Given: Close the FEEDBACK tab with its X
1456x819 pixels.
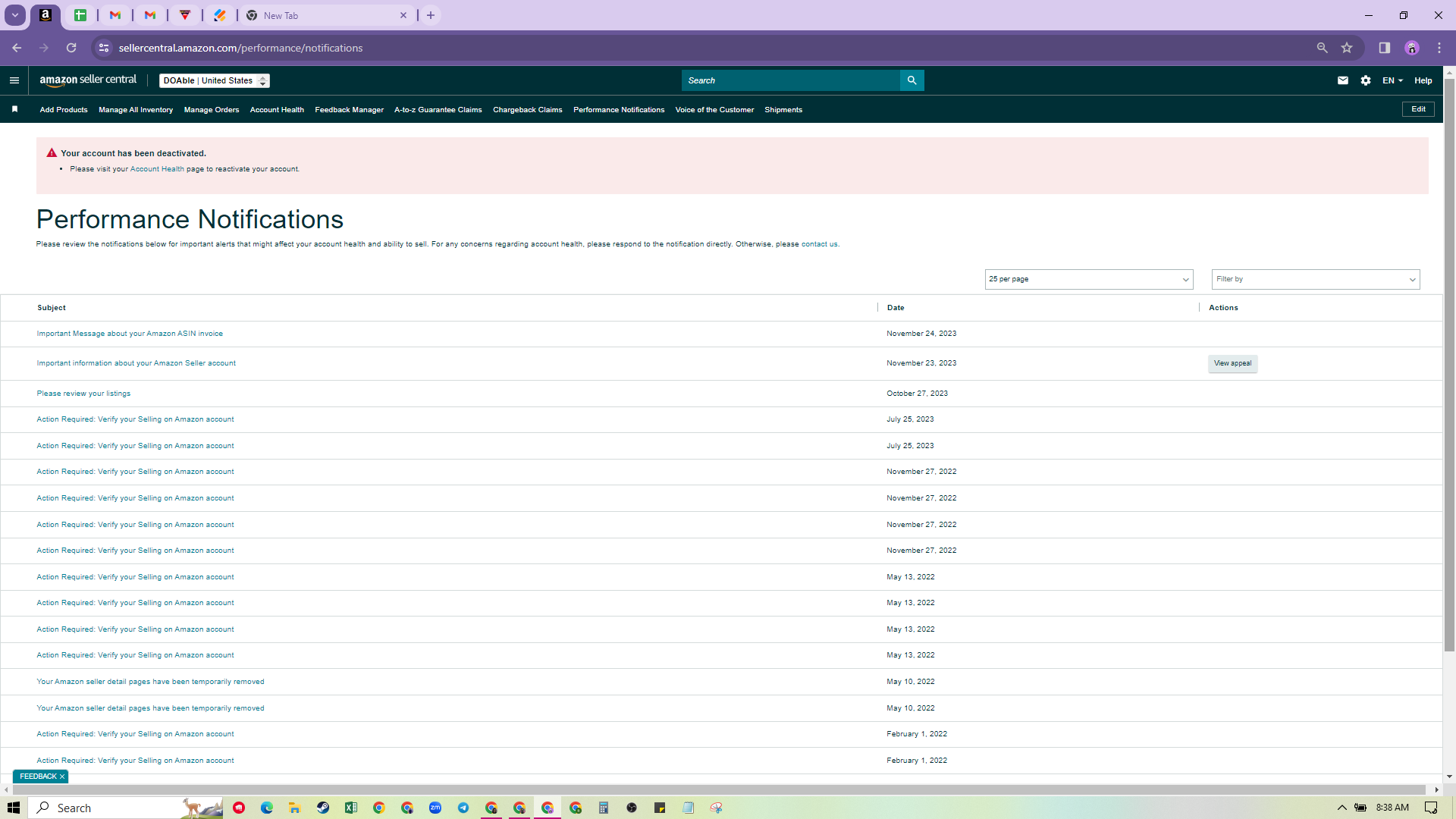Looking at the screenshot, I should point(62,777).
